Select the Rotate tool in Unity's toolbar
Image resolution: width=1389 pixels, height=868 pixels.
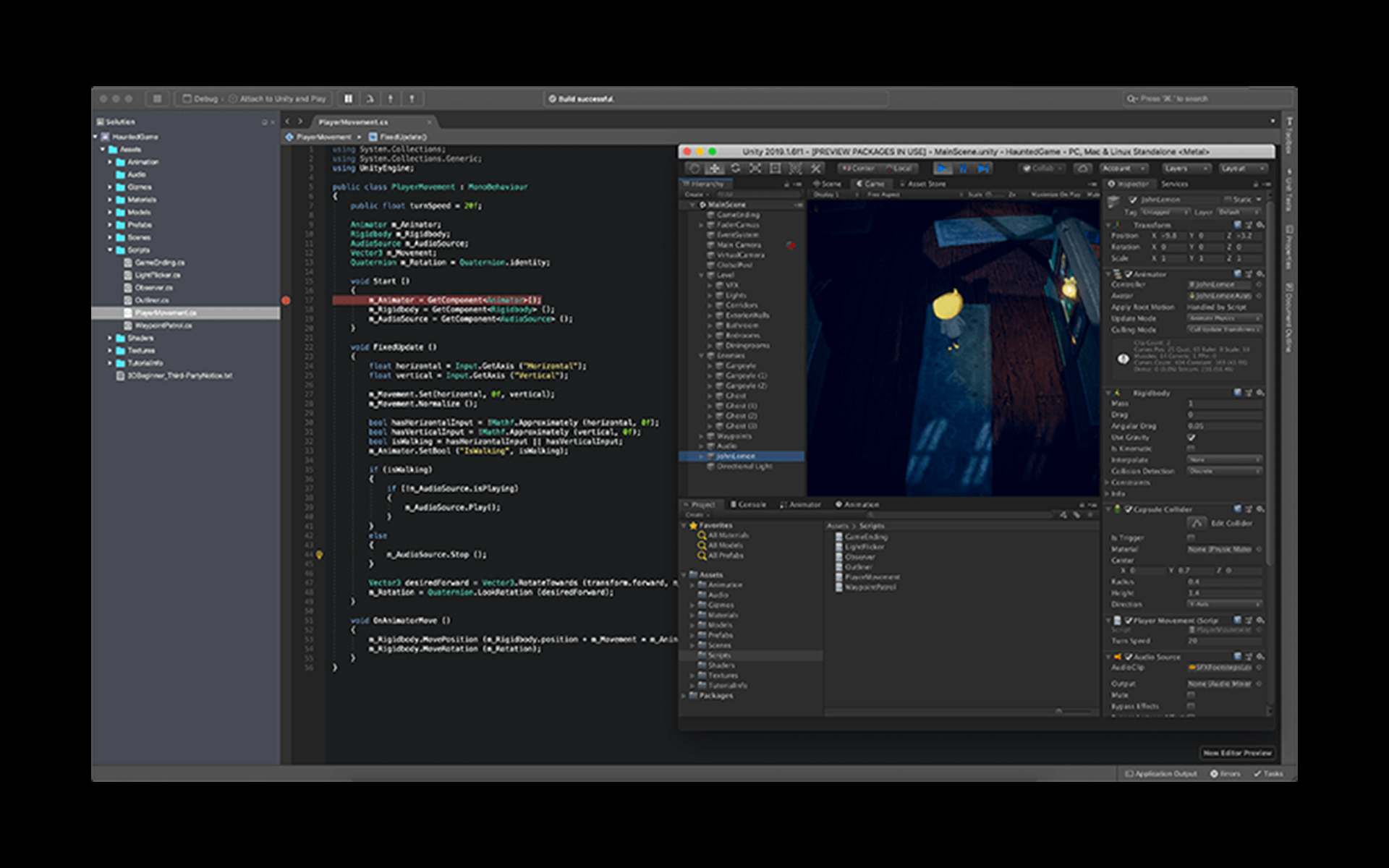coord(735,168)
